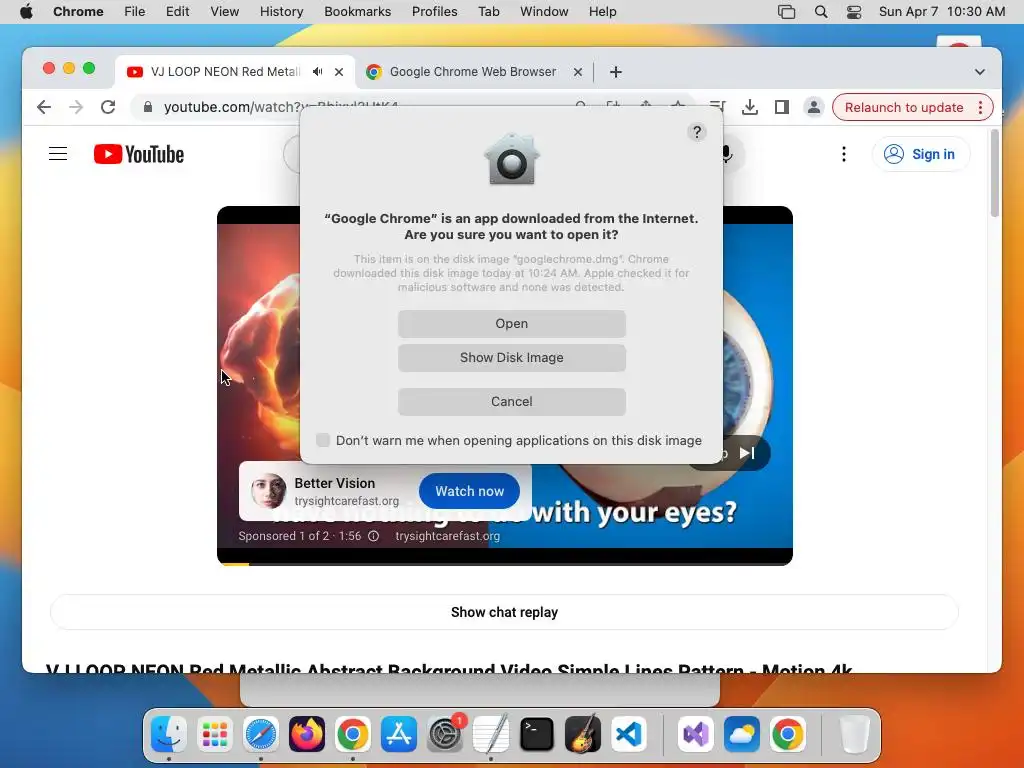1024x768 pixels.
Task: Open ad info circle icon
Action: [x=374, y=536]
